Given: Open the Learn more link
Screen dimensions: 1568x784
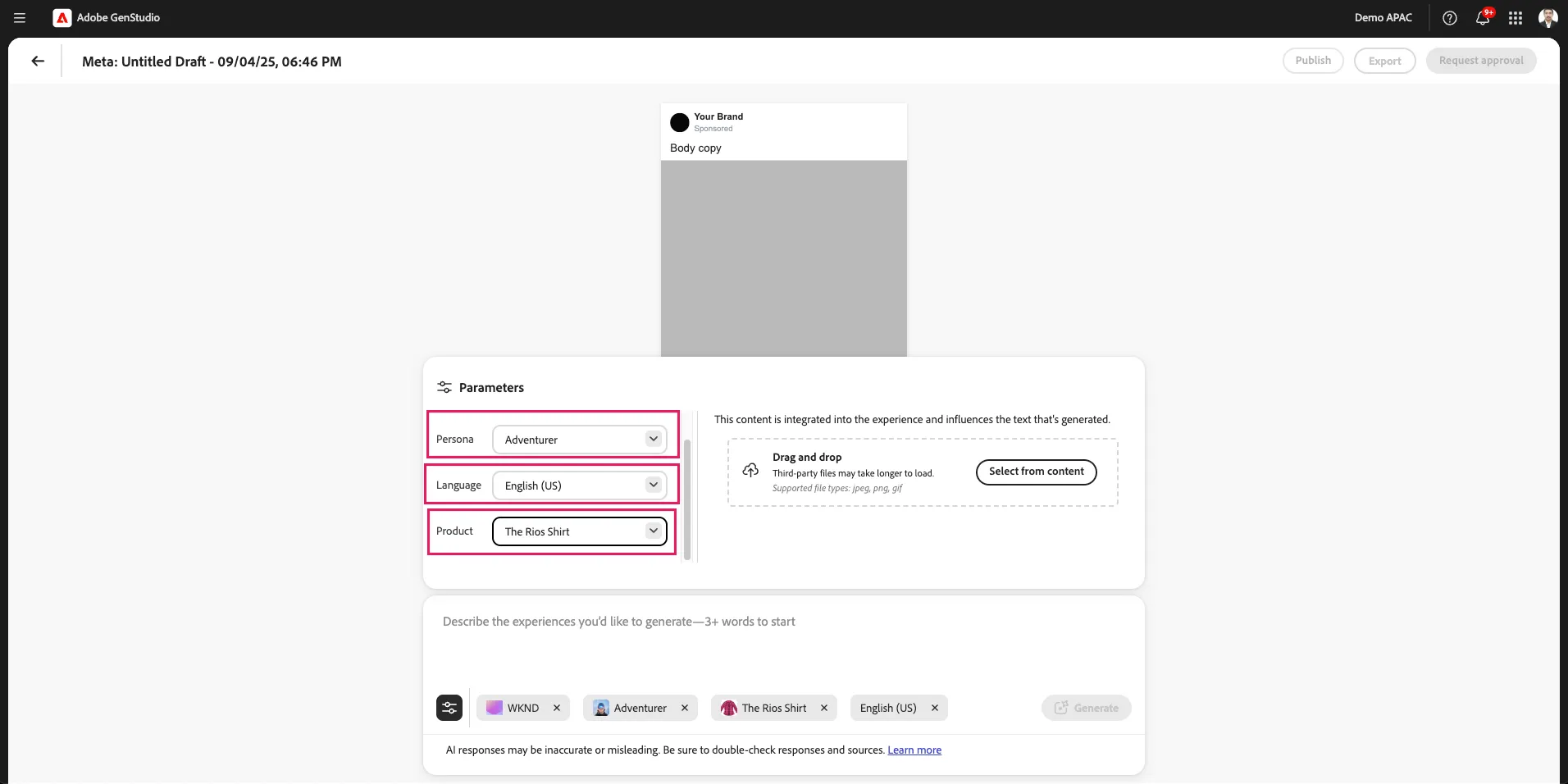Looking at the screenshot, I should (914, 750).
